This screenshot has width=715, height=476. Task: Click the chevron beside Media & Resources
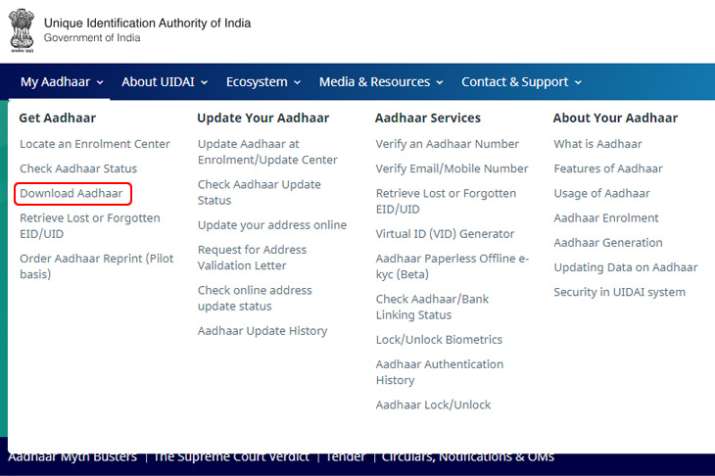click(440, 83)
